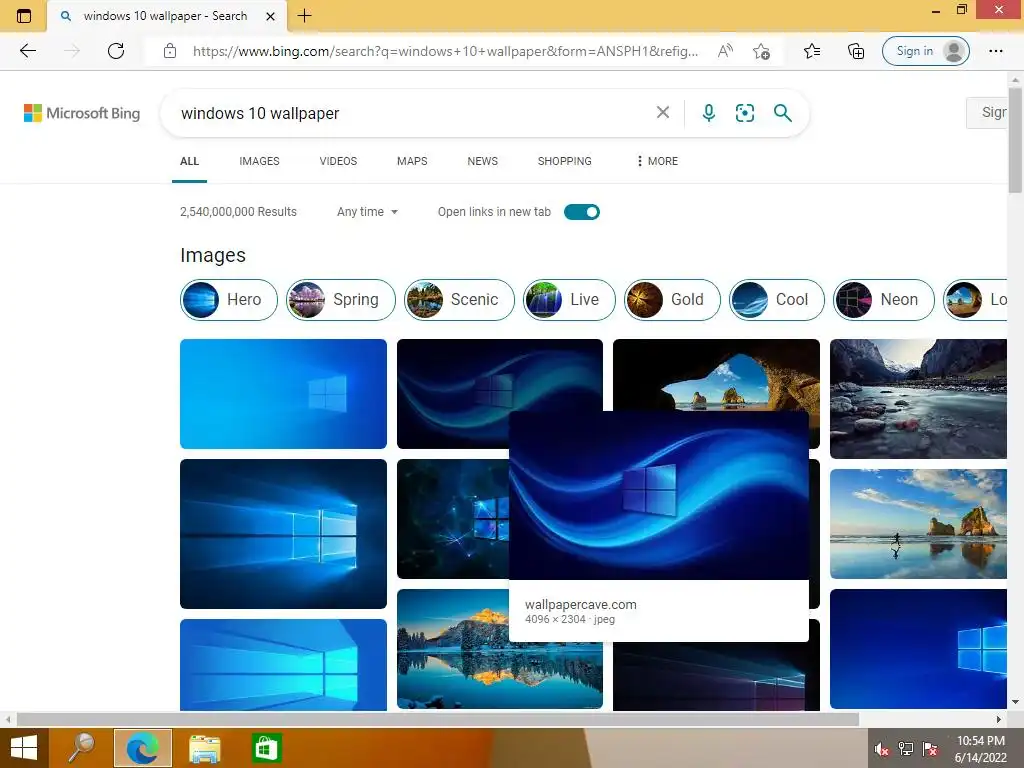
Task: Click the wallpapercave.com source link
Action: pos(581,605)
